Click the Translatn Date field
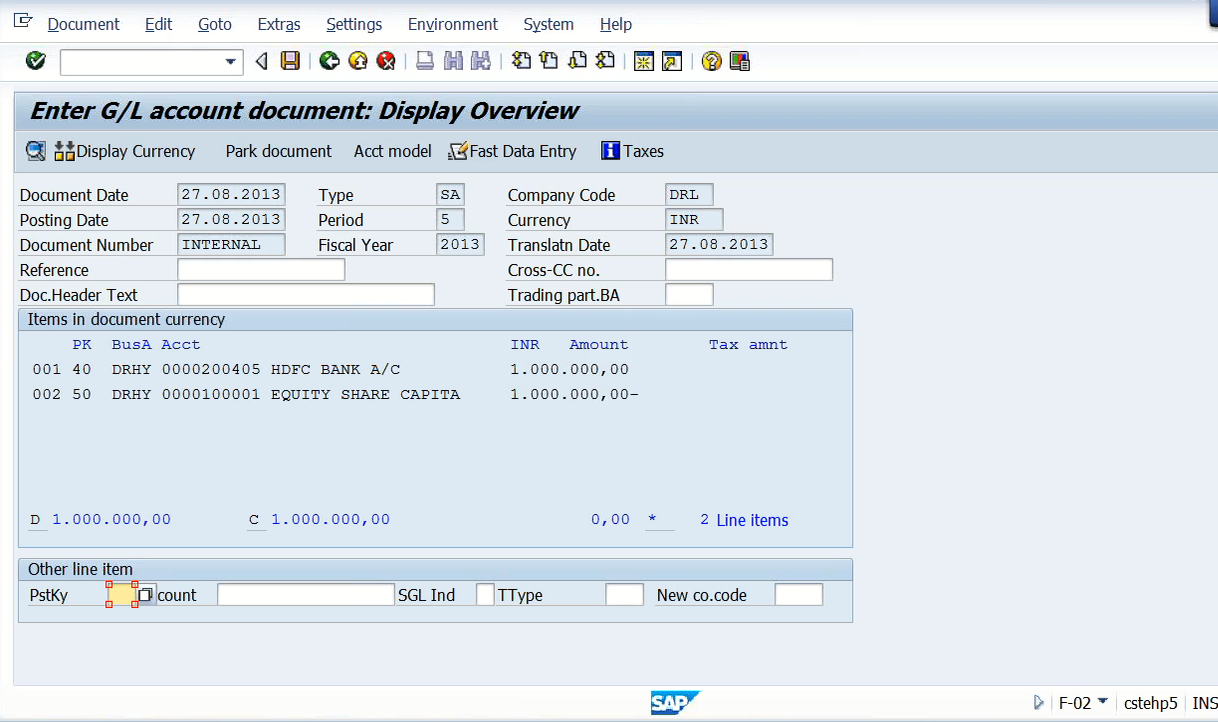1218x722 pixels. [719, 245]
